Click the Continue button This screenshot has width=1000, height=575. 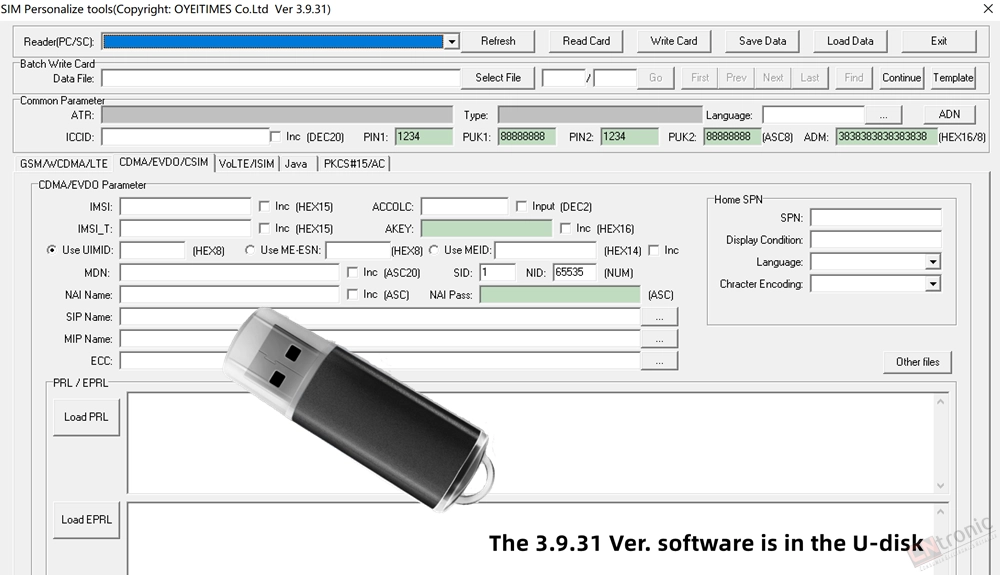coord(902,78)
